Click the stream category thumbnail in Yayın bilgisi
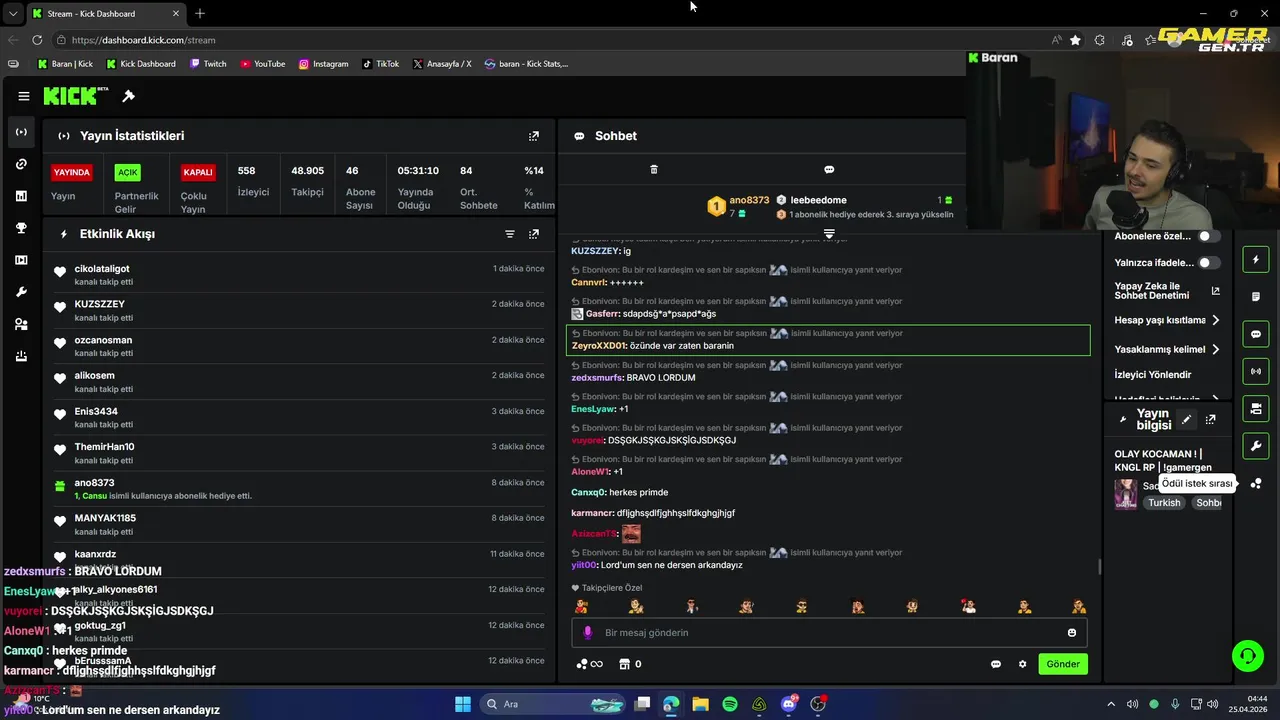The height and width of the screenshot is (720, 1280). click(x=1126, y=494)
